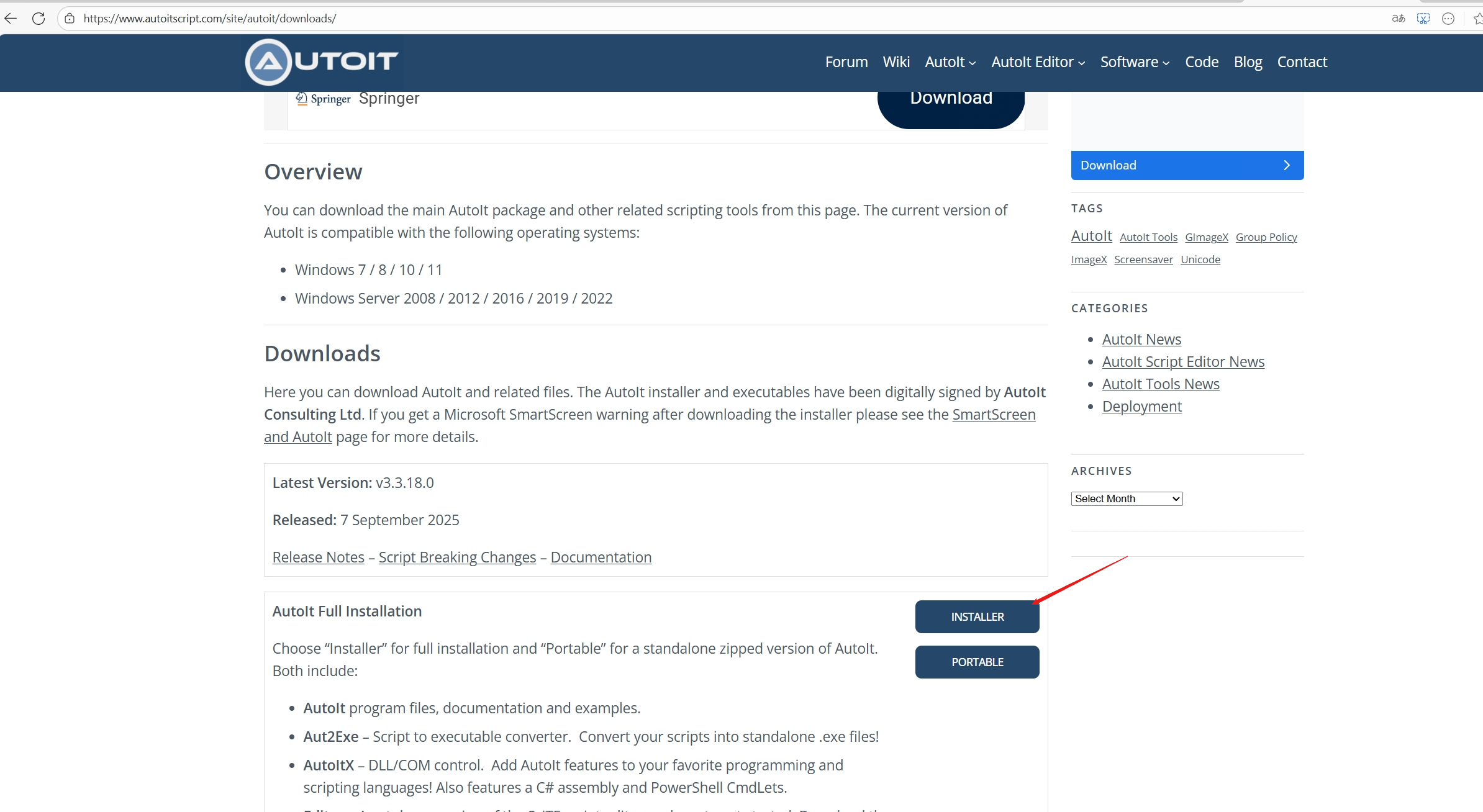Open the Forum menu item

point(846,61)
